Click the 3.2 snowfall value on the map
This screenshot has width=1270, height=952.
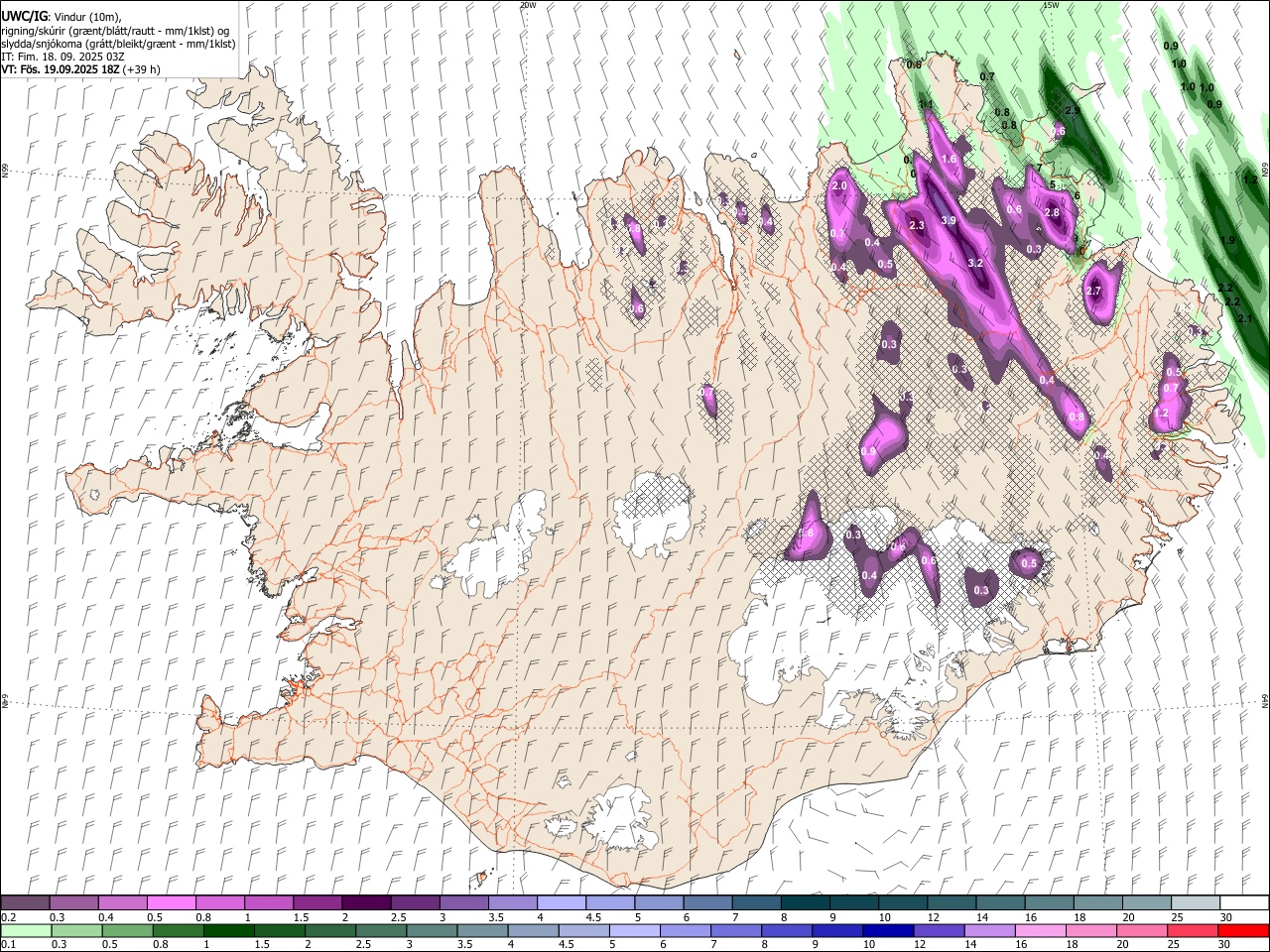coord(975,263)
